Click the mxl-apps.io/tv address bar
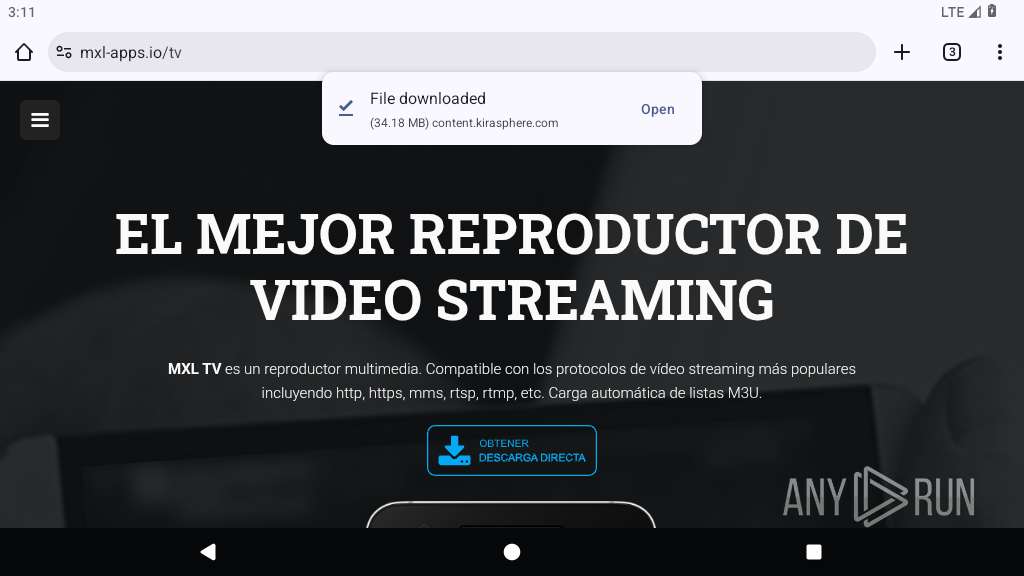This screenshot has height=576, width=1024. coord(462,52)
